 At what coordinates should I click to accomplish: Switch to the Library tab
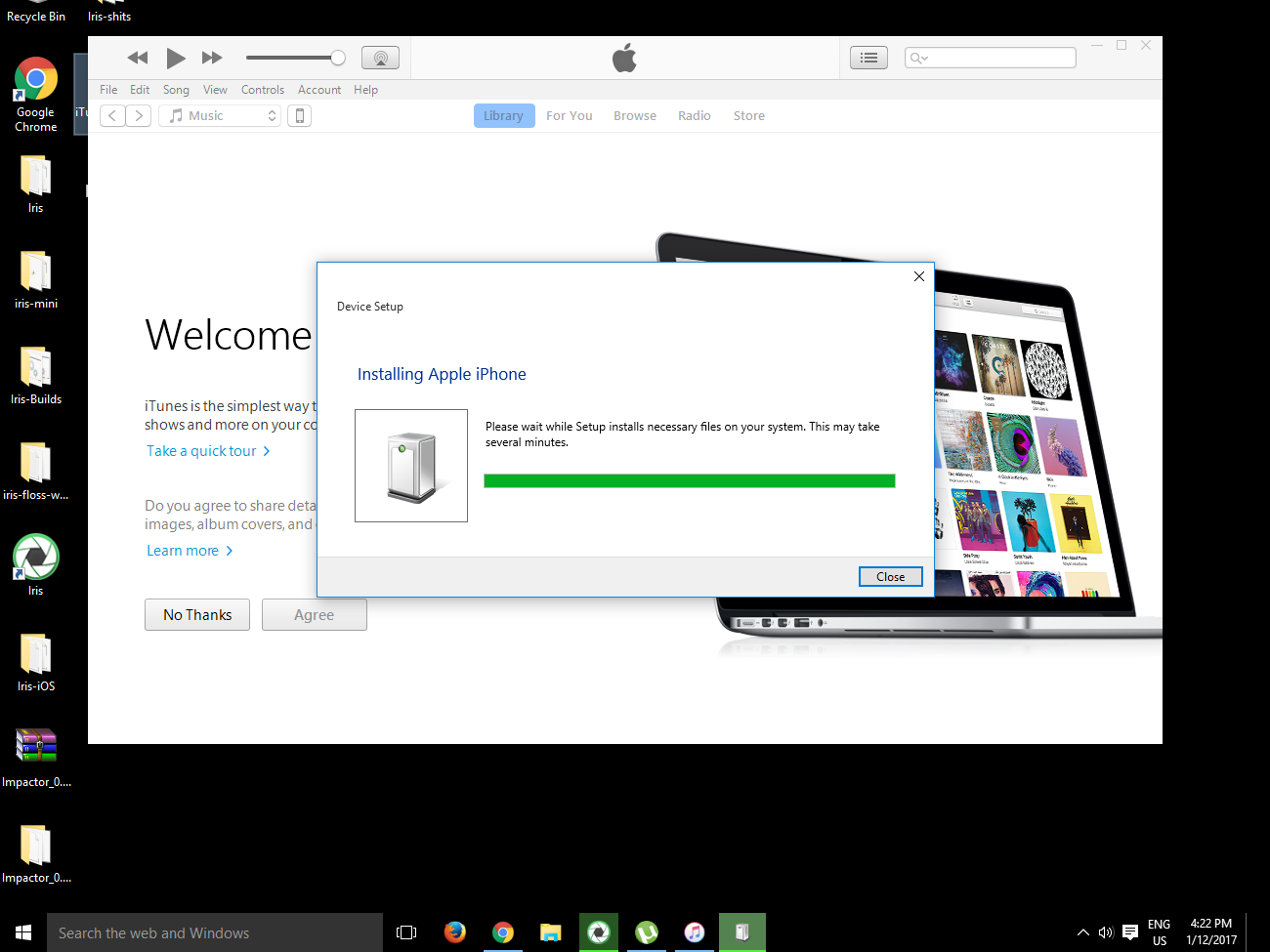pos(504,115)
